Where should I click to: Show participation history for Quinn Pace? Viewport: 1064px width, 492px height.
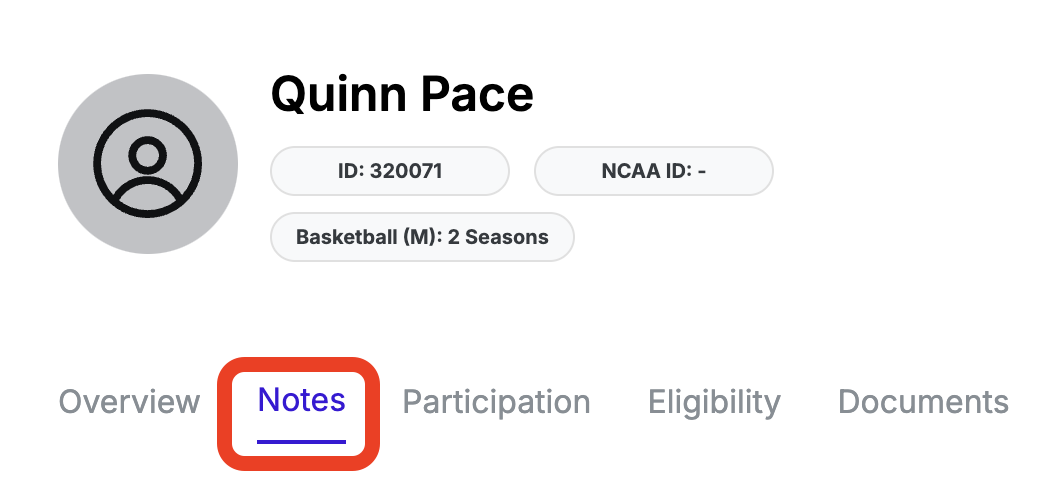click(496, 402)
